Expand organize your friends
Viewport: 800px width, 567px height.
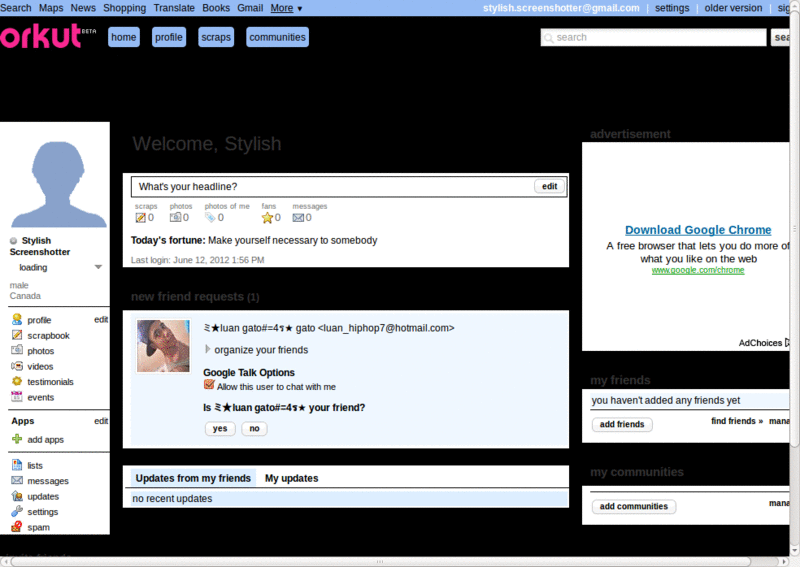[208, 349]
